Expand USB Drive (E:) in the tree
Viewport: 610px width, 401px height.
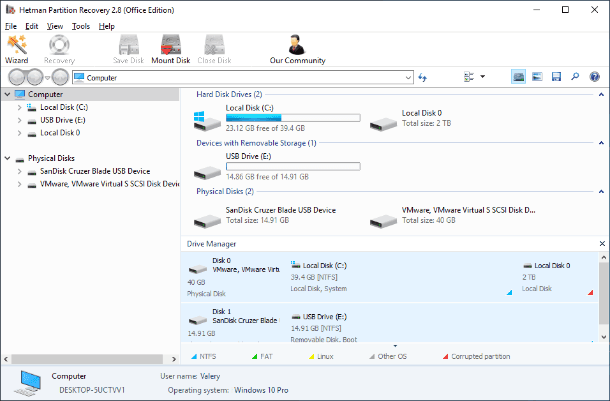pos(19,120)
